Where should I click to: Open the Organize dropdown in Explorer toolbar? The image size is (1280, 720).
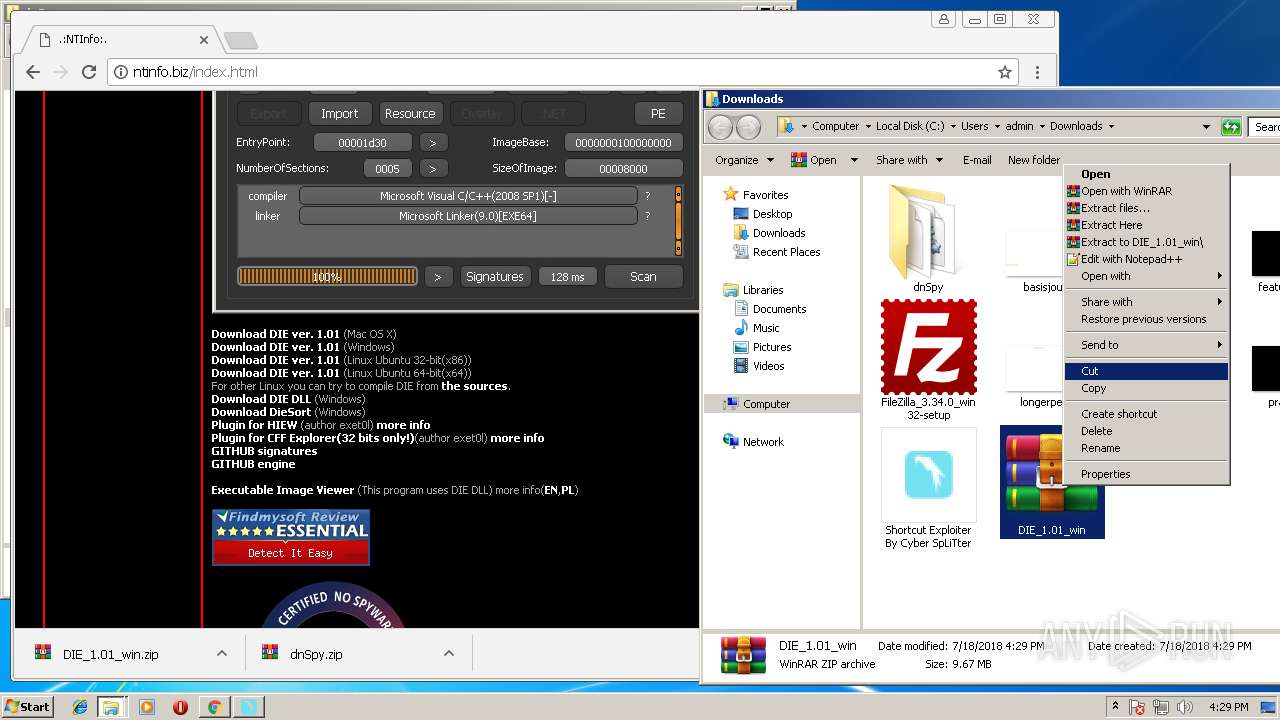click(x=744, y=160)
